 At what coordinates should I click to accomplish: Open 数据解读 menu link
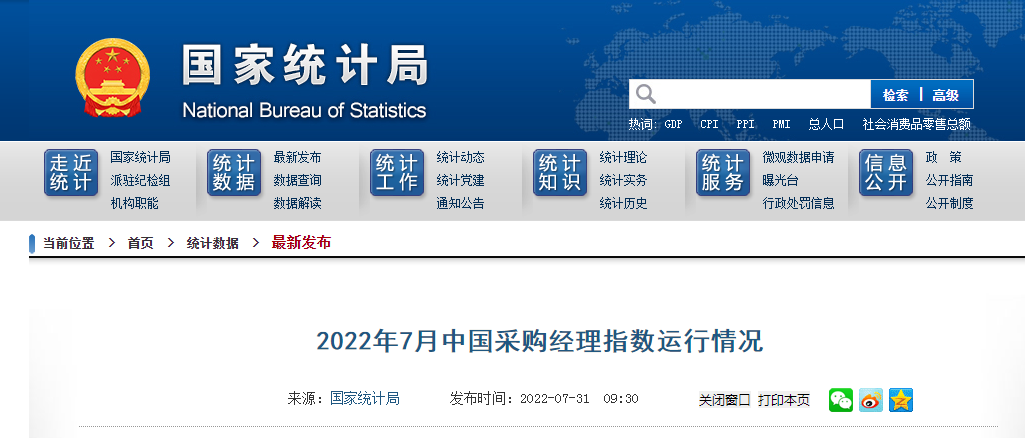click(x=297, y=203)
